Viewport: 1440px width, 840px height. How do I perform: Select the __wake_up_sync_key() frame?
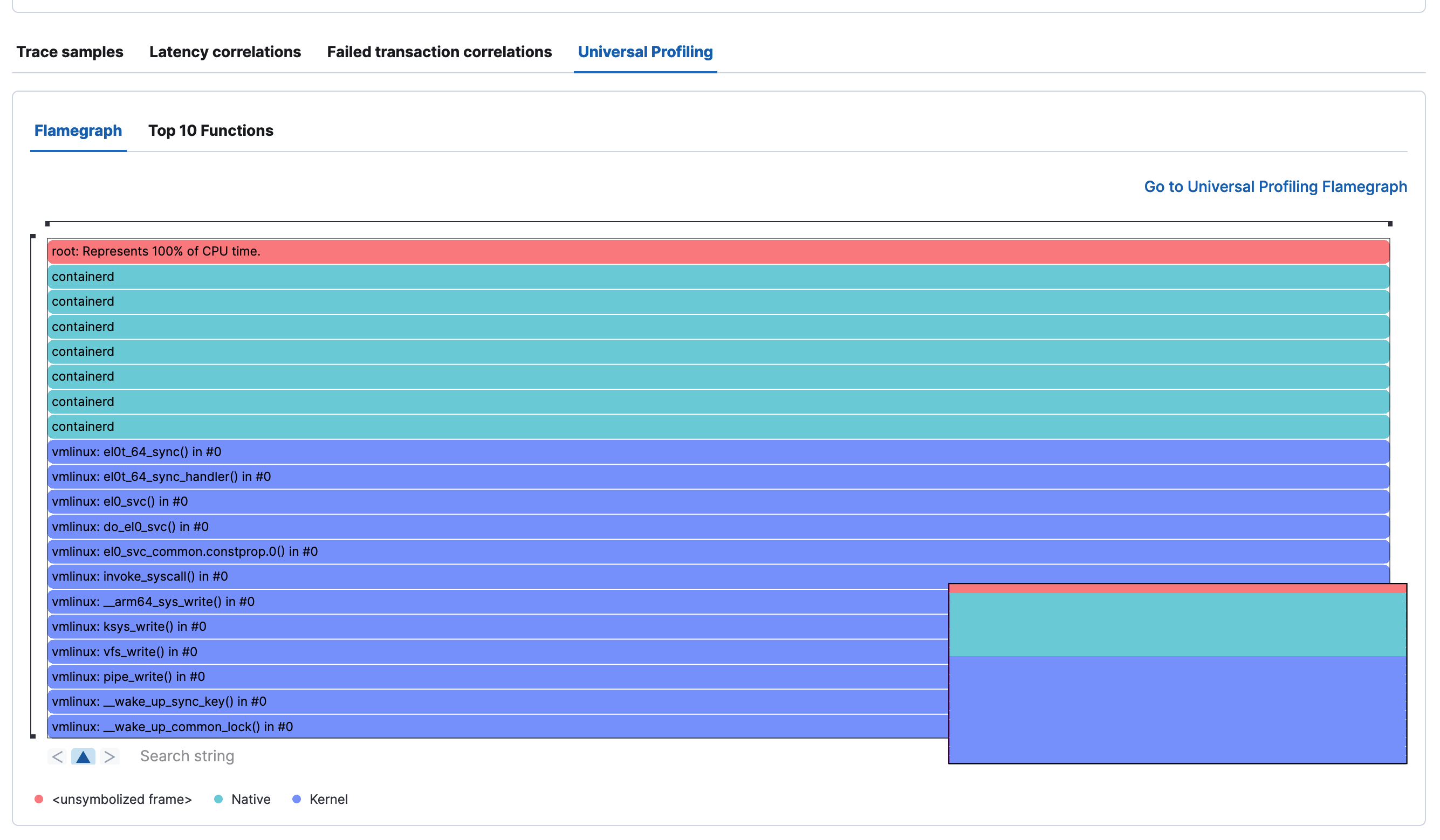coord(498,702)
